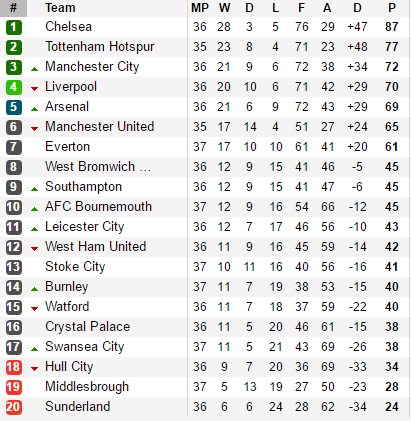Click Chelsea's green rank 1 badge
Screen dimensions: 411x421
14,27
